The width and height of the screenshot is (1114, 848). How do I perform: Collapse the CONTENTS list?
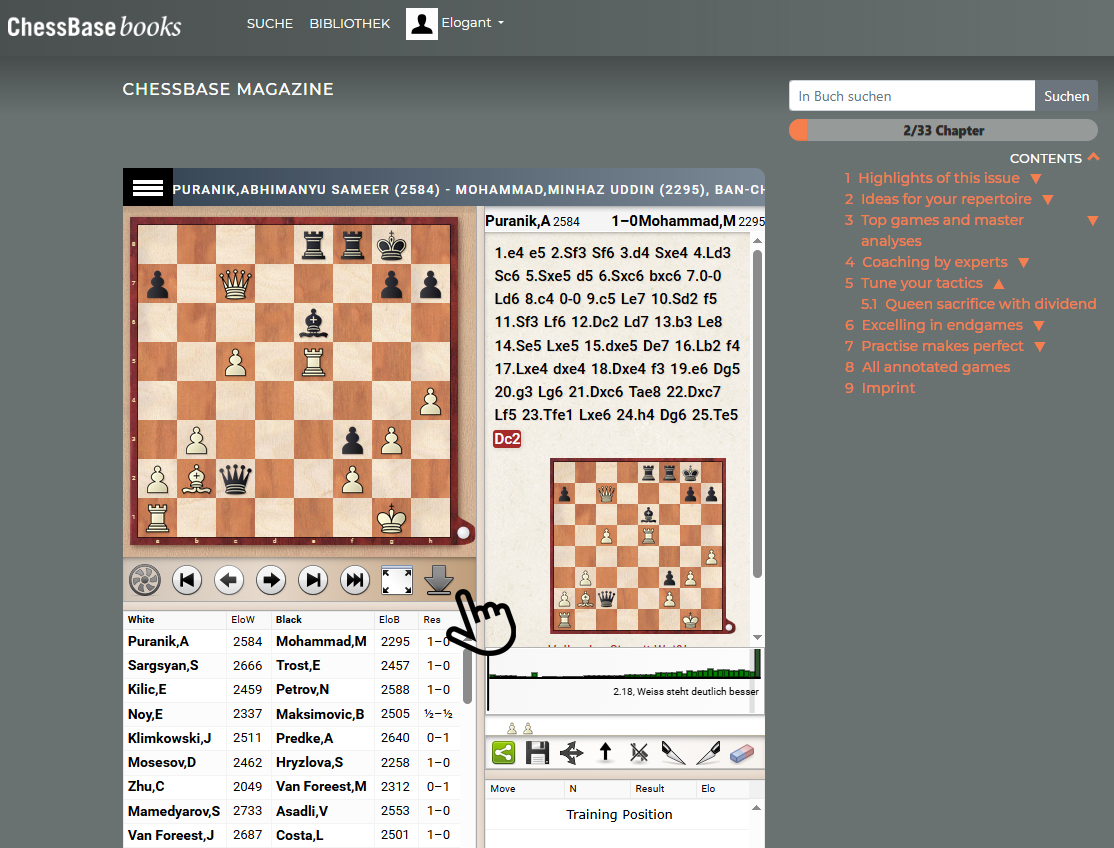point(1093,157)
